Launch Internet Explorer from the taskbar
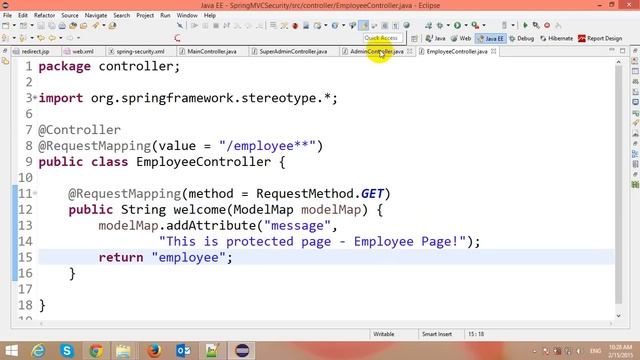Viewport: 640px width, 360px height. (x=39, y=351)
